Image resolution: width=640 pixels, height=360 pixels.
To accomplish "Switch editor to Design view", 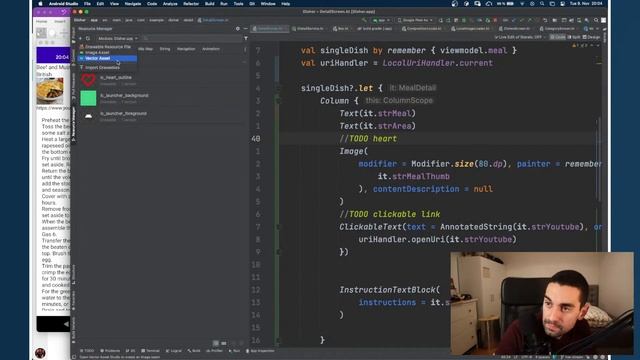I will (x=591, y=37).
